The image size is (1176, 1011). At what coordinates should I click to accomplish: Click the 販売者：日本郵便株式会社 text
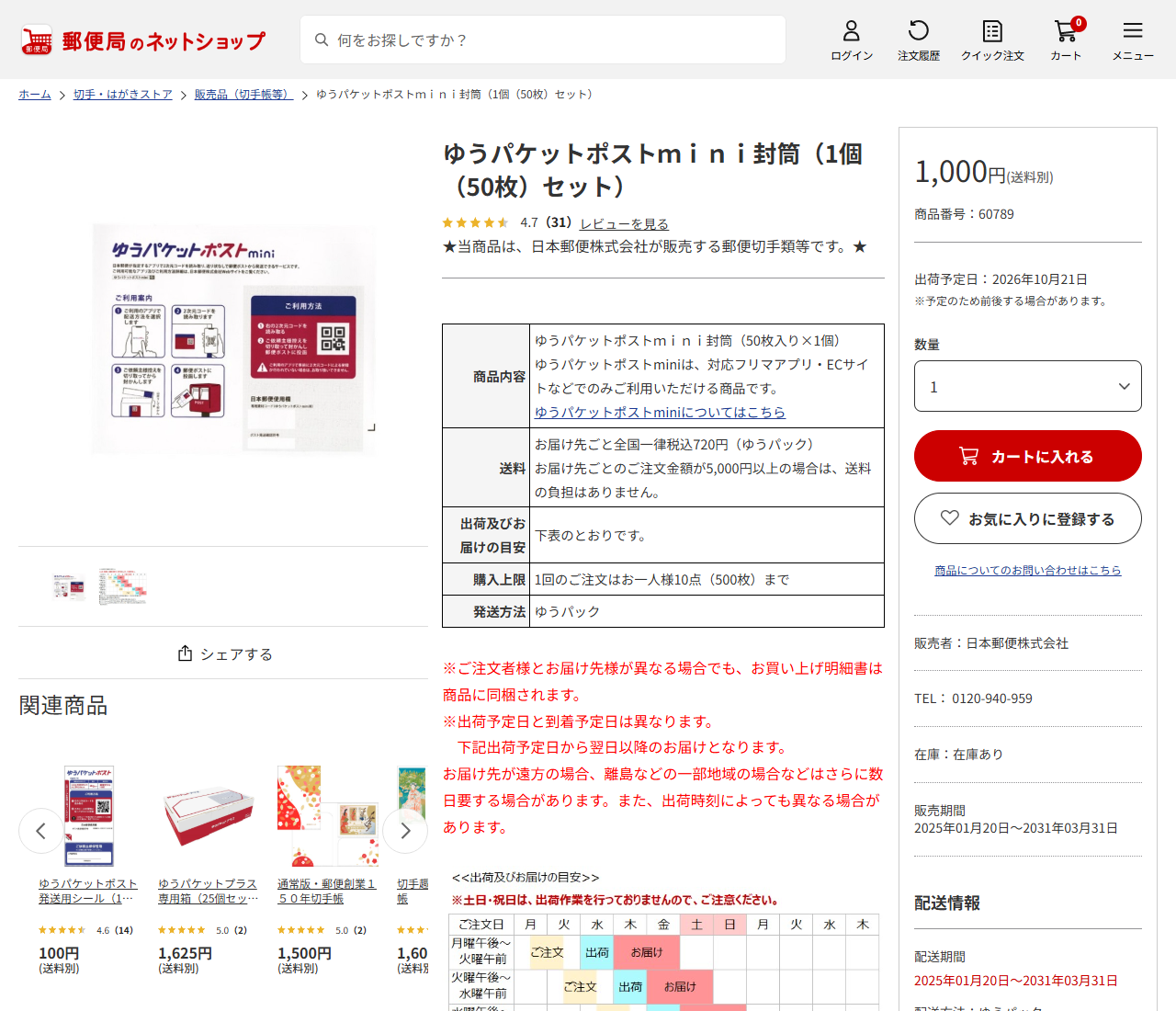coord(991,643)
